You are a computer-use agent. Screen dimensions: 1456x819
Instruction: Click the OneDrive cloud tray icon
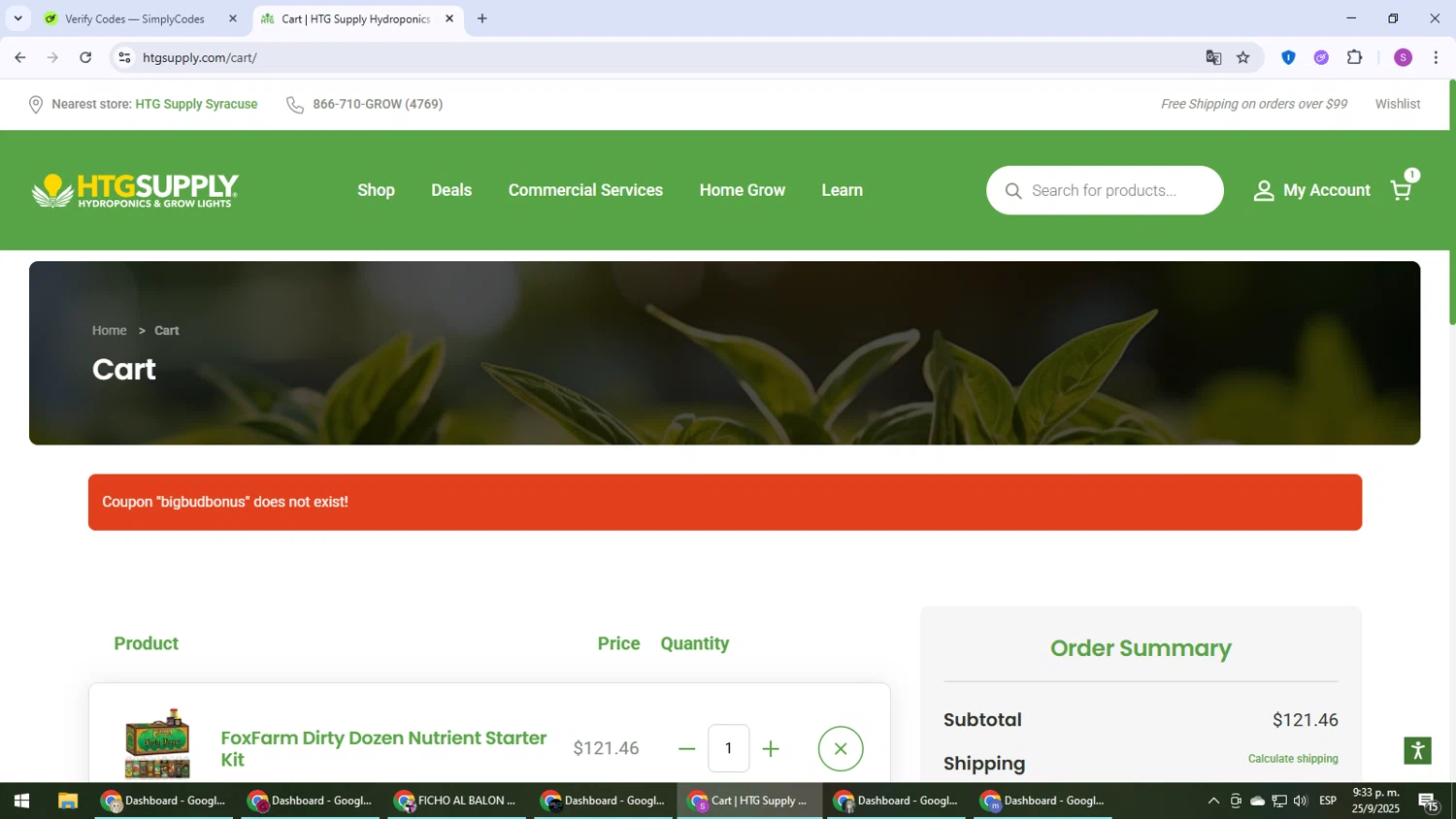tap(1257, 801)
